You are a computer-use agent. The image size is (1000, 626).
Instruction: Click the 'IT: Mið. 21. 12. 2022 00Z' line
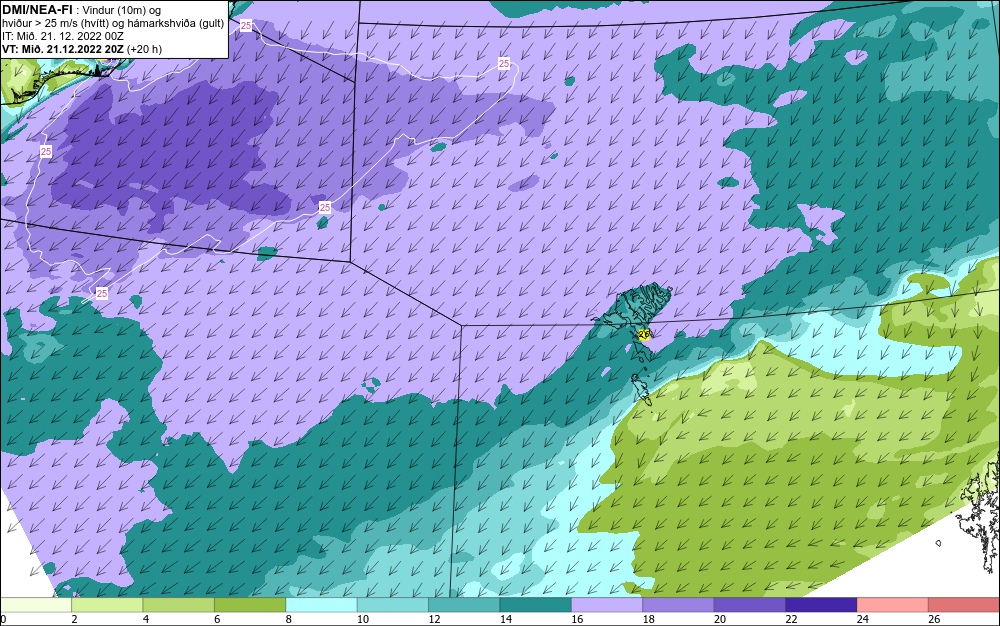tap(62, 36)
